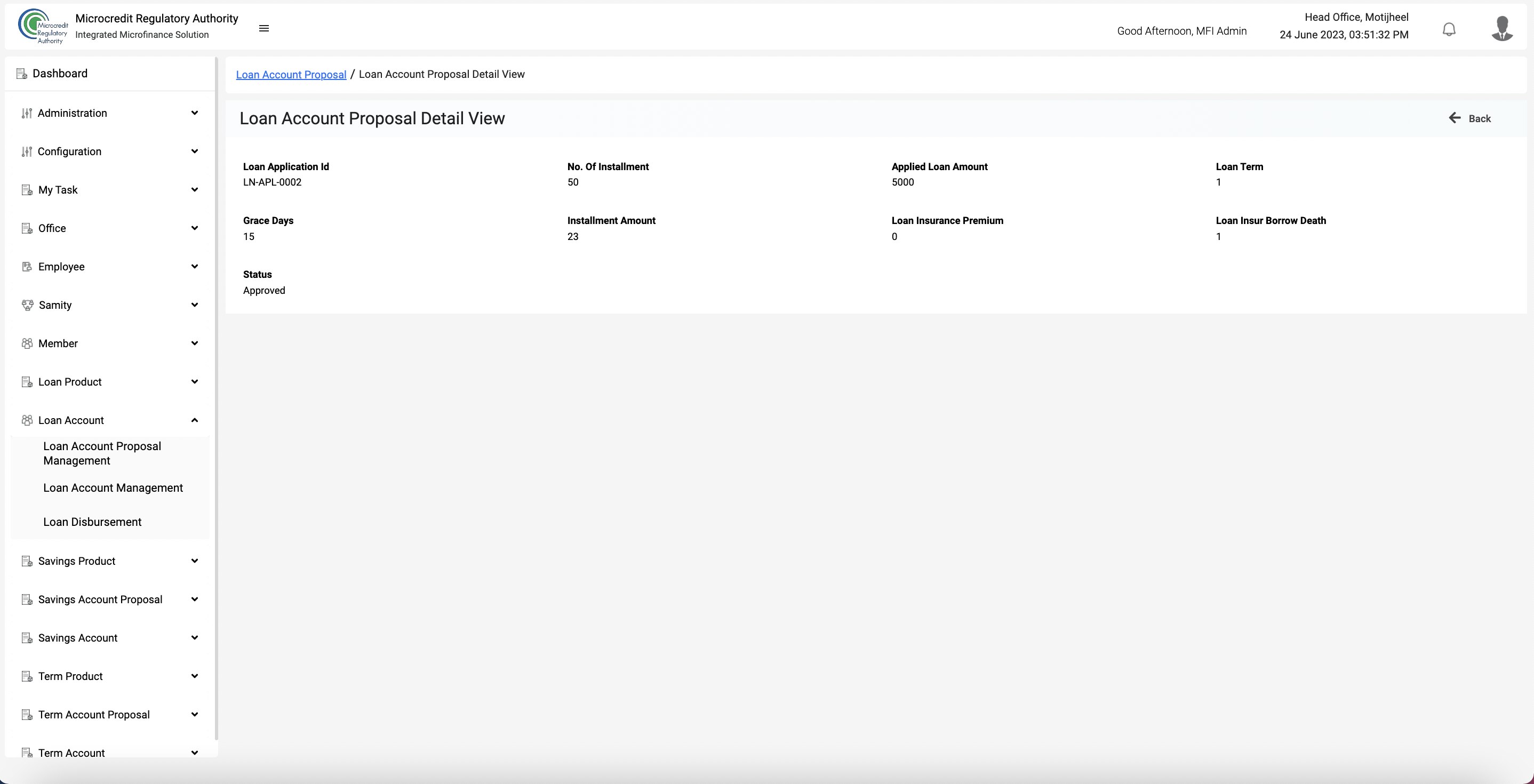This screenshot has height=784, width=1534.
Task: Click the Loan Account people icon
Action: point(27,420)
